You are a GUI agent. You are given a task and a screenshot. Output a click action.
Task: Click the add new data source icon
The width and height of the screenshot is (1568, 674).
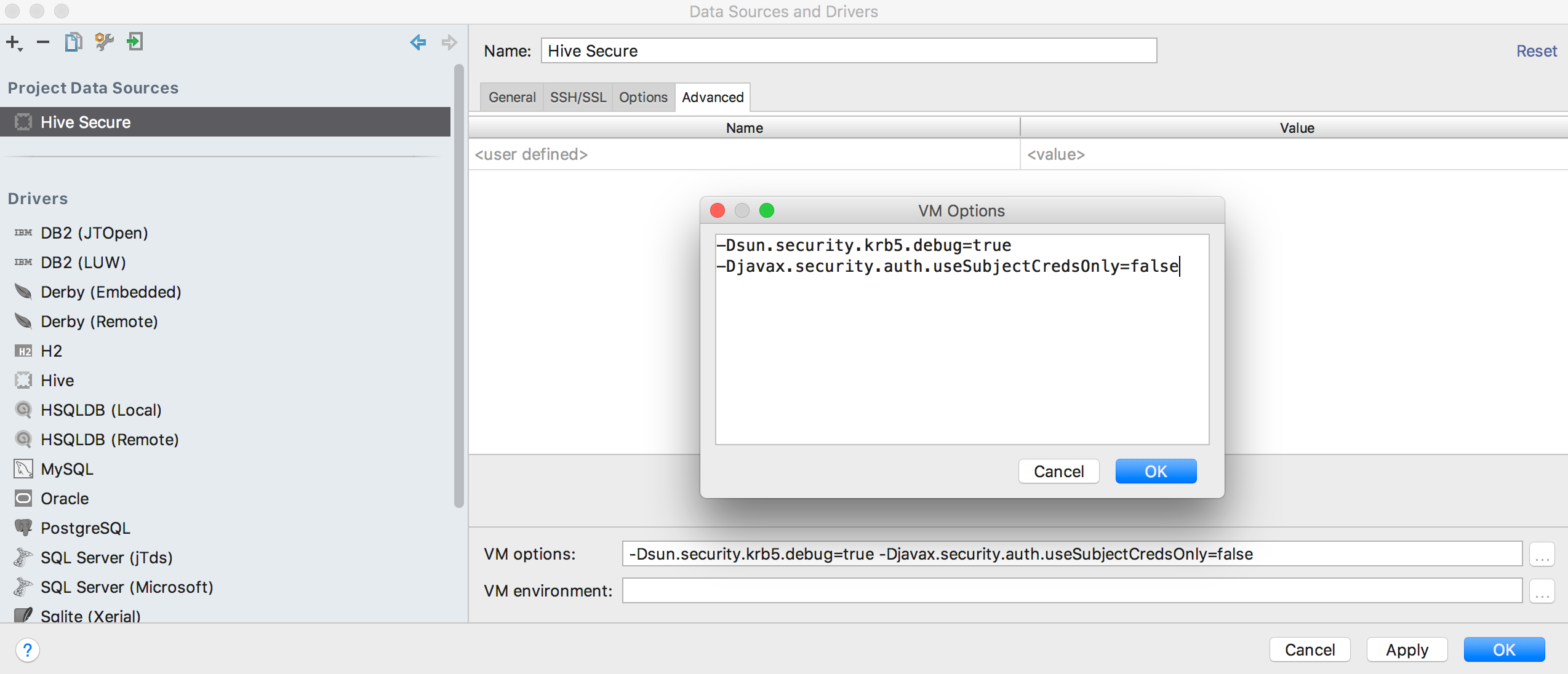pyautogui.click(x=14, y=42)
